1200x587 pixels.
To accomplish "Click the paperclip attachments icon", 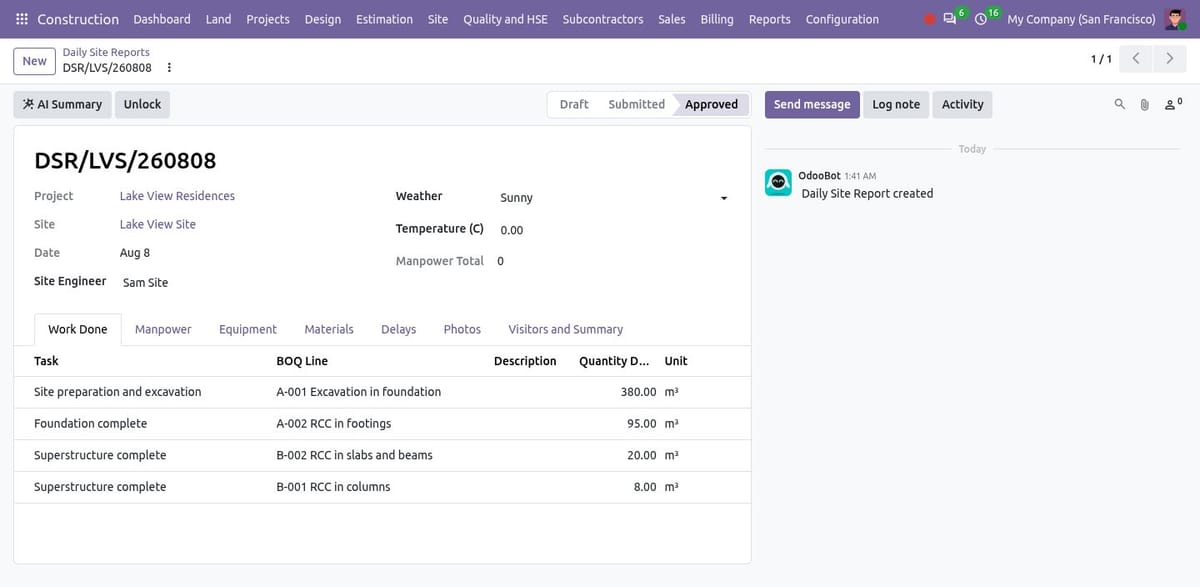I will 1145,104.
